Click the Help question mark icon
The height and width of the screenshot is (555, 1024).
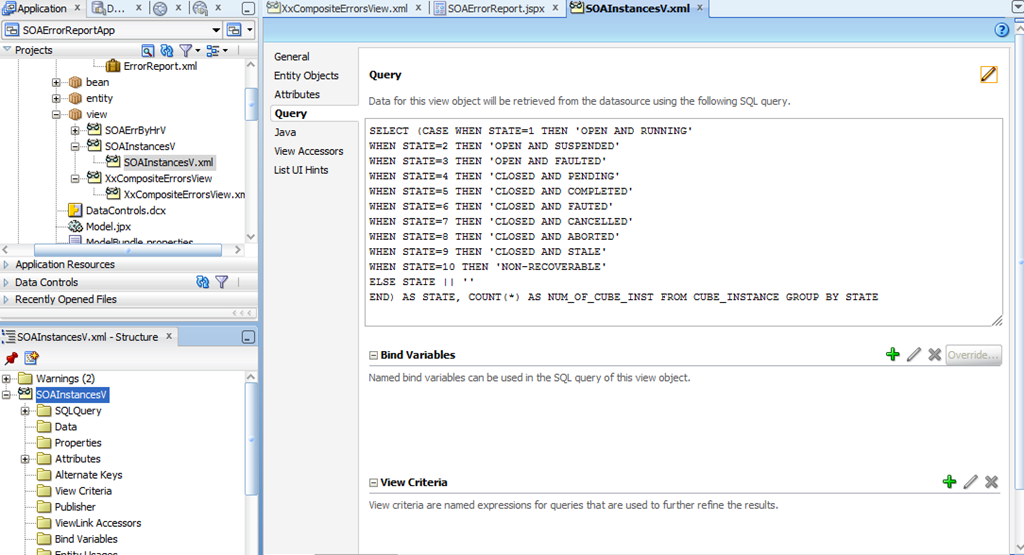pyautogui.click(x=1001, y=30)
